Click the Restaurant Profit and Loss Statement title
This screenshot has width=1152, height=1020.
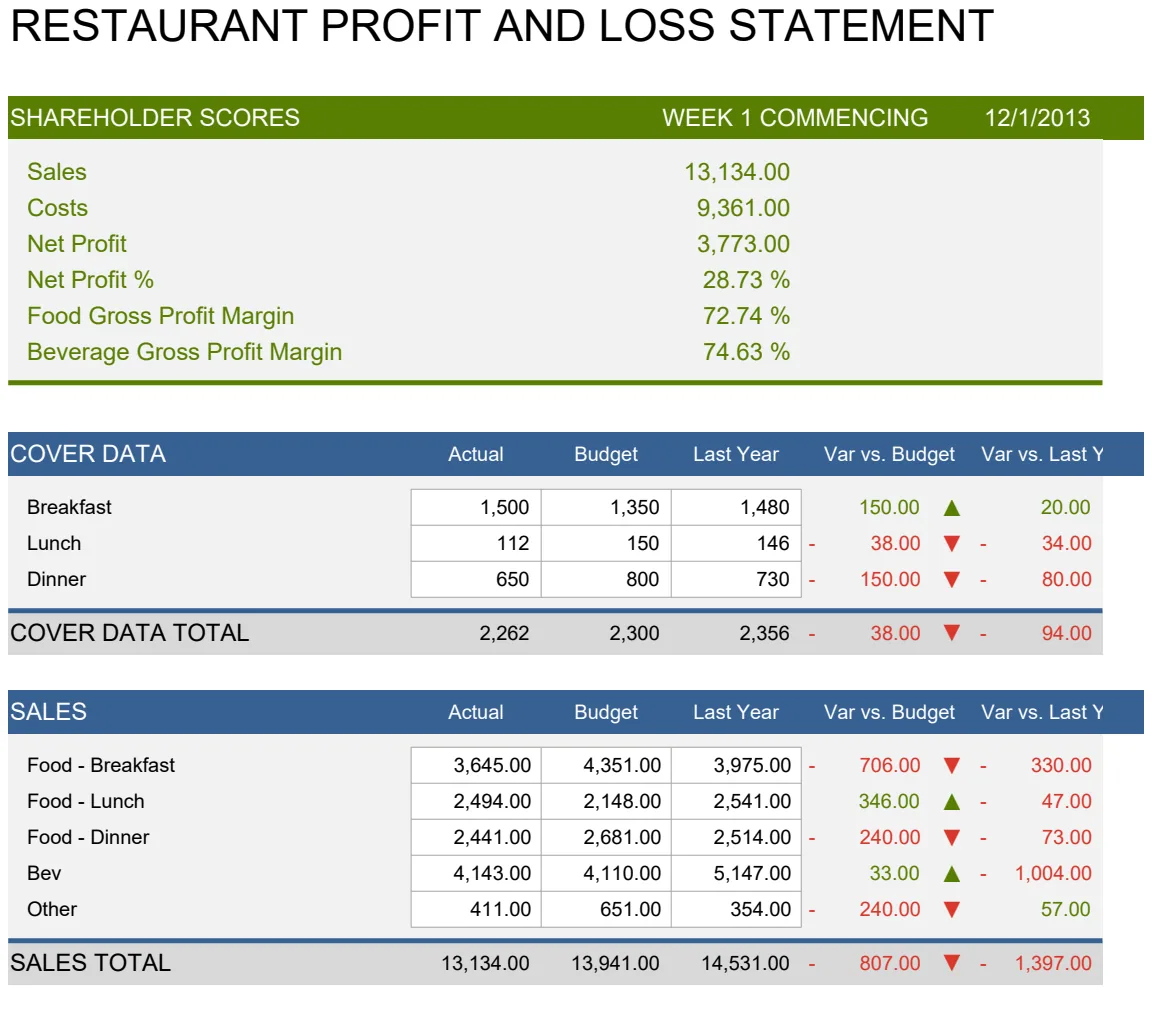point(502,26)
